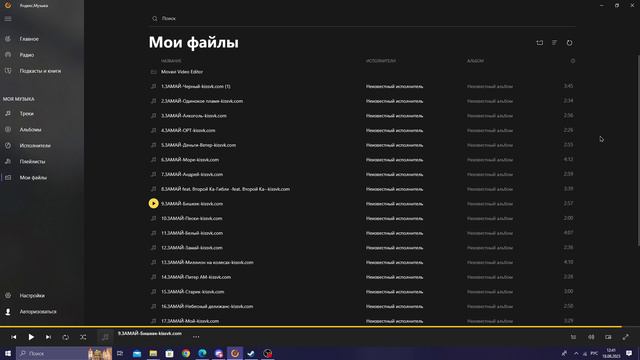The image size is (640, 360).
Task: Click Авторизоваться to sign in
Action: 38,311
